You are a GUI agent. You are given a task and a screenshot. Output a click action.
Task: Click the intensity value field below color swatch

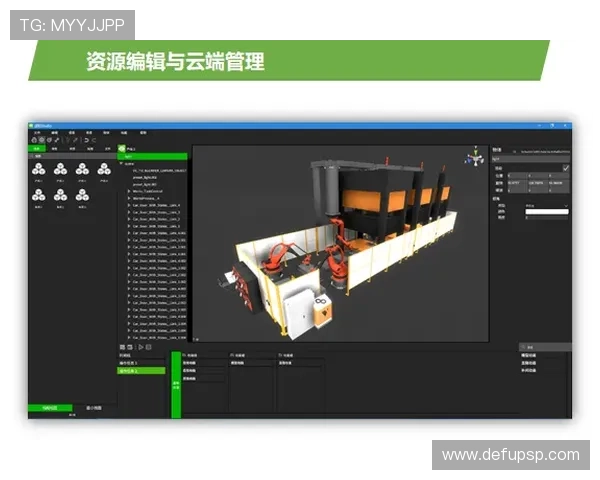pos(546,217)
